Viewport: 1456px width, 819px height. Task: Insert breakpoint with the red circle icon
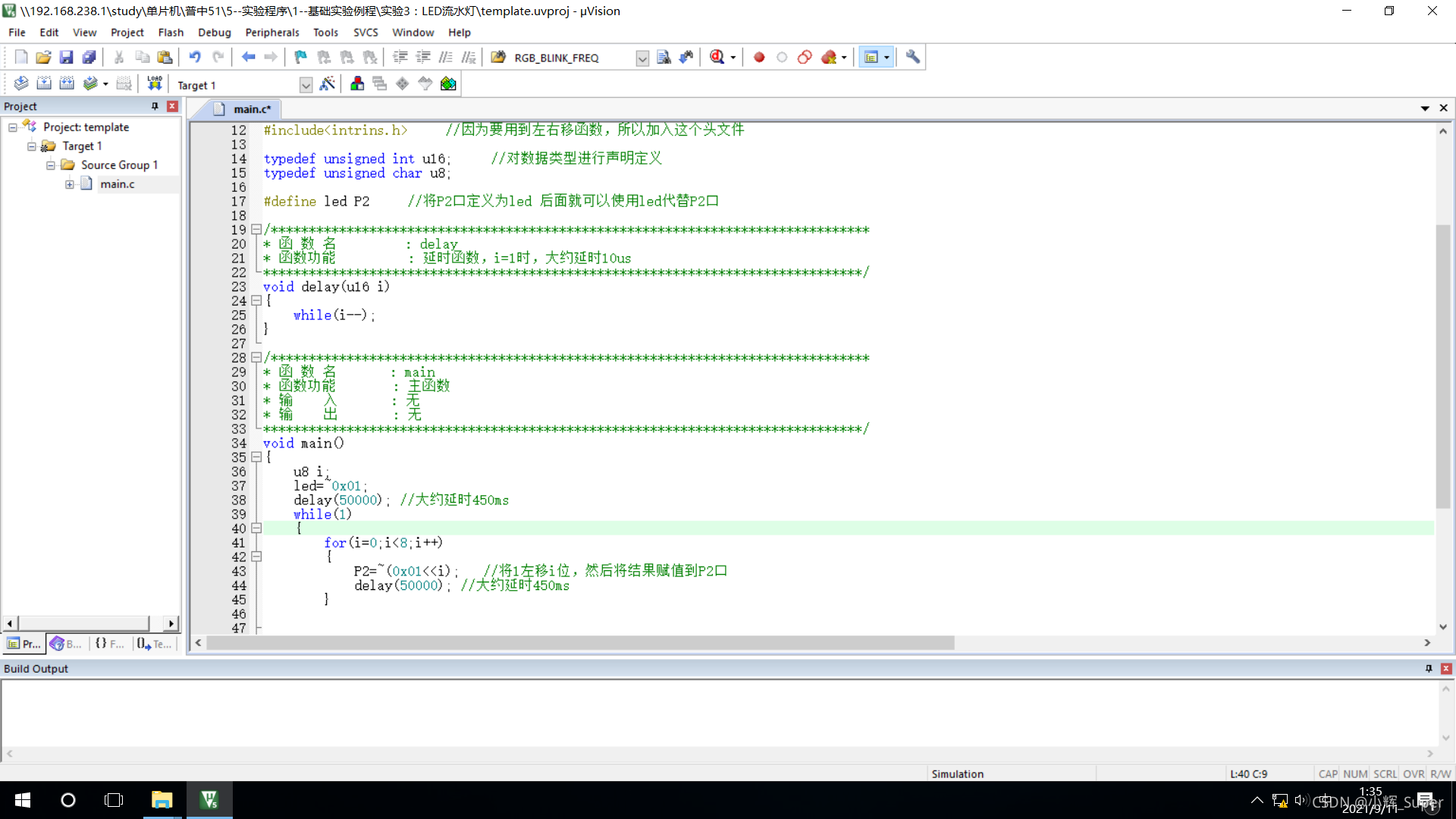click(x=759, y=57)
